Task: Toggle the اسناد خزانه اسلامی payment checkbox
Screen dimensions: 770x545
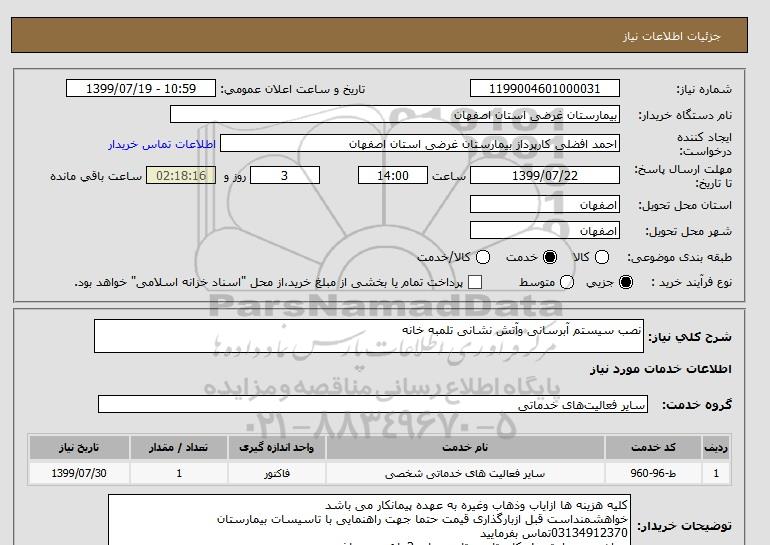Action: [475, 282]
